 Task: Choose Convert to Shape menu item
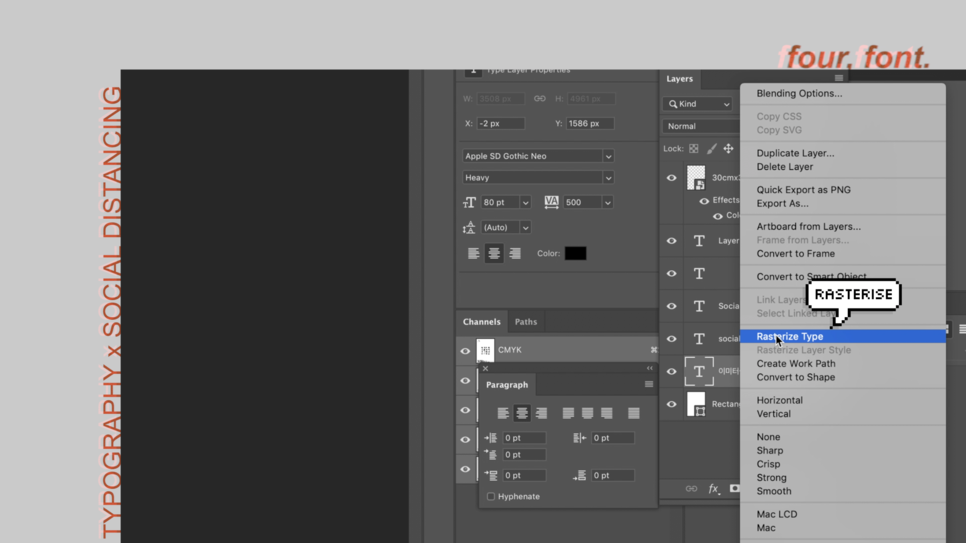click(795, 377)
